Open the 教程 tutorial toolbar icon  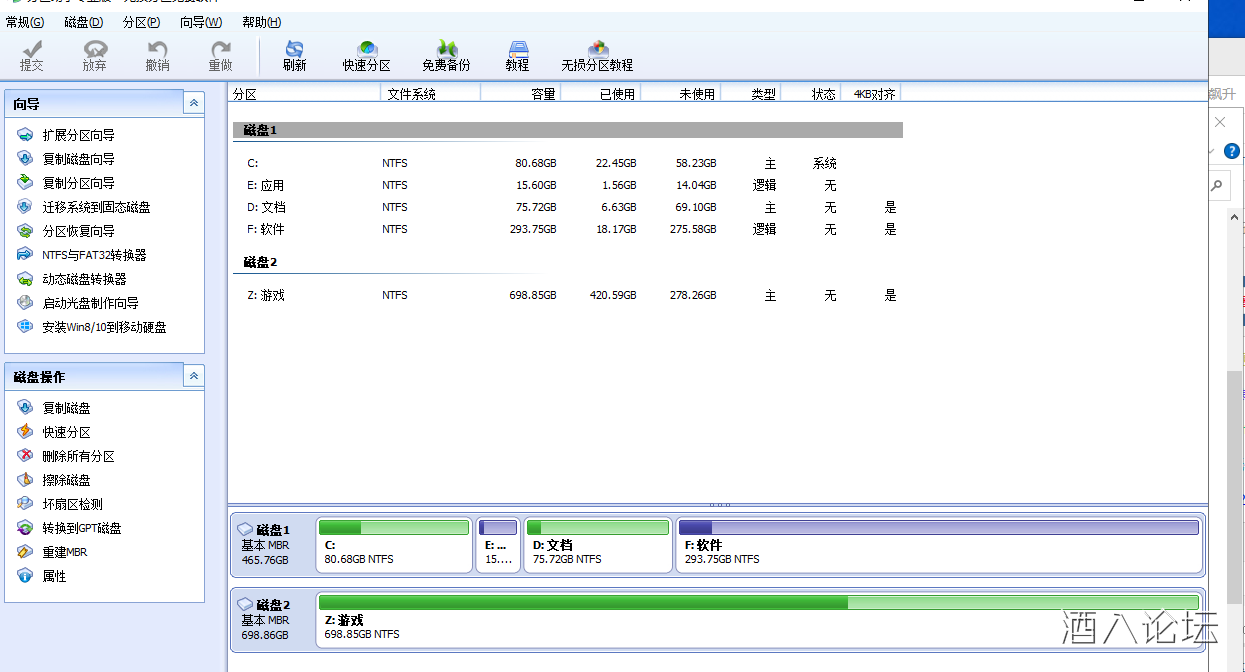517,56
